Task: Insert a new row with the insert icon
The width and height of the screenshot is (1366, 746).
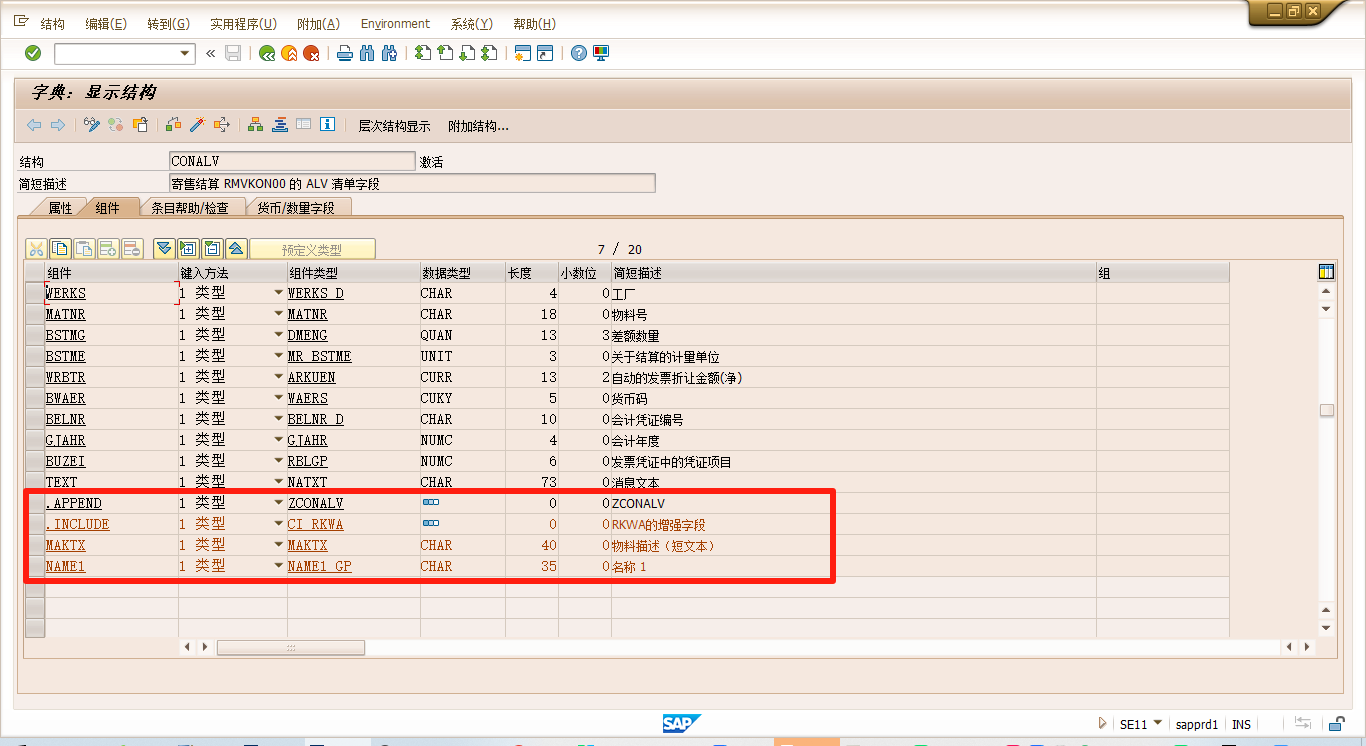Action: point(108,248)
